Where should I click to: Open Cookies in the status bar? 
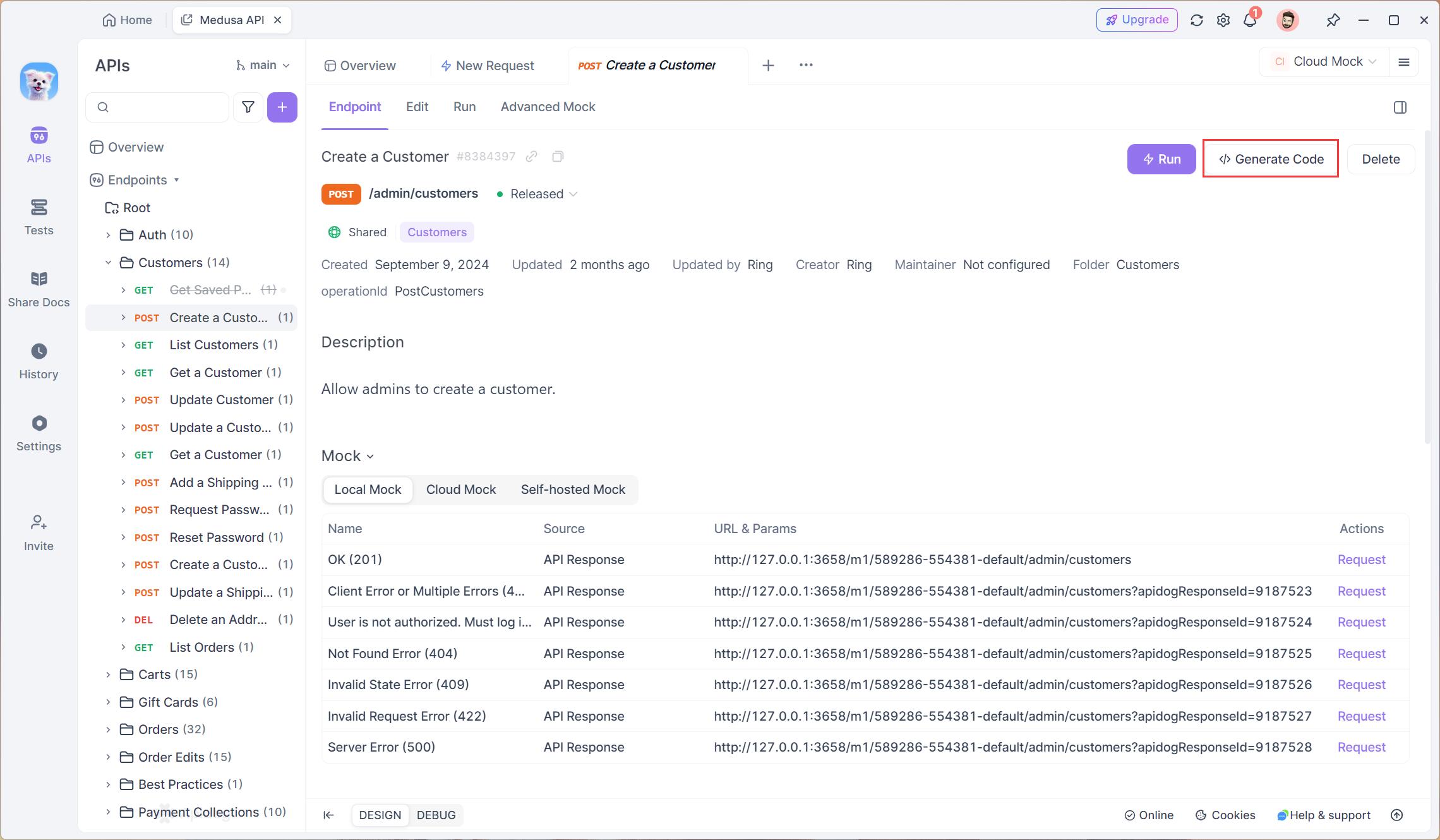1225,815
